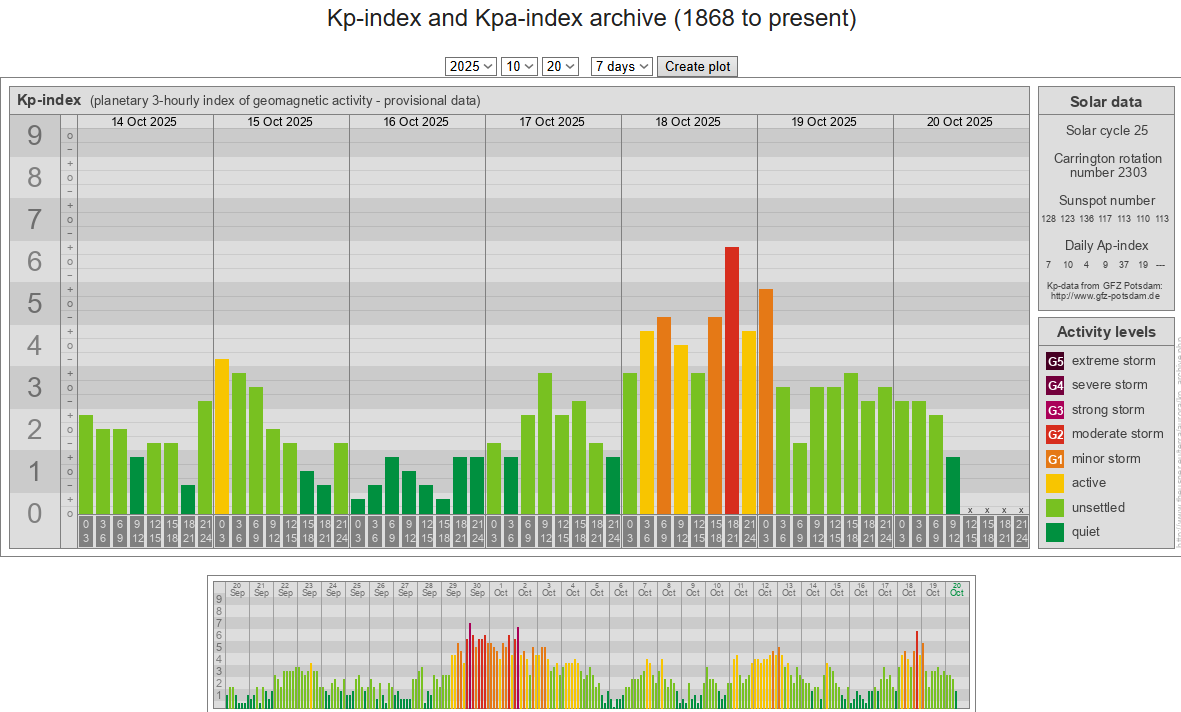
Task: Click the G1 minor storm legend icon
Action: (x=1055, y=459)
